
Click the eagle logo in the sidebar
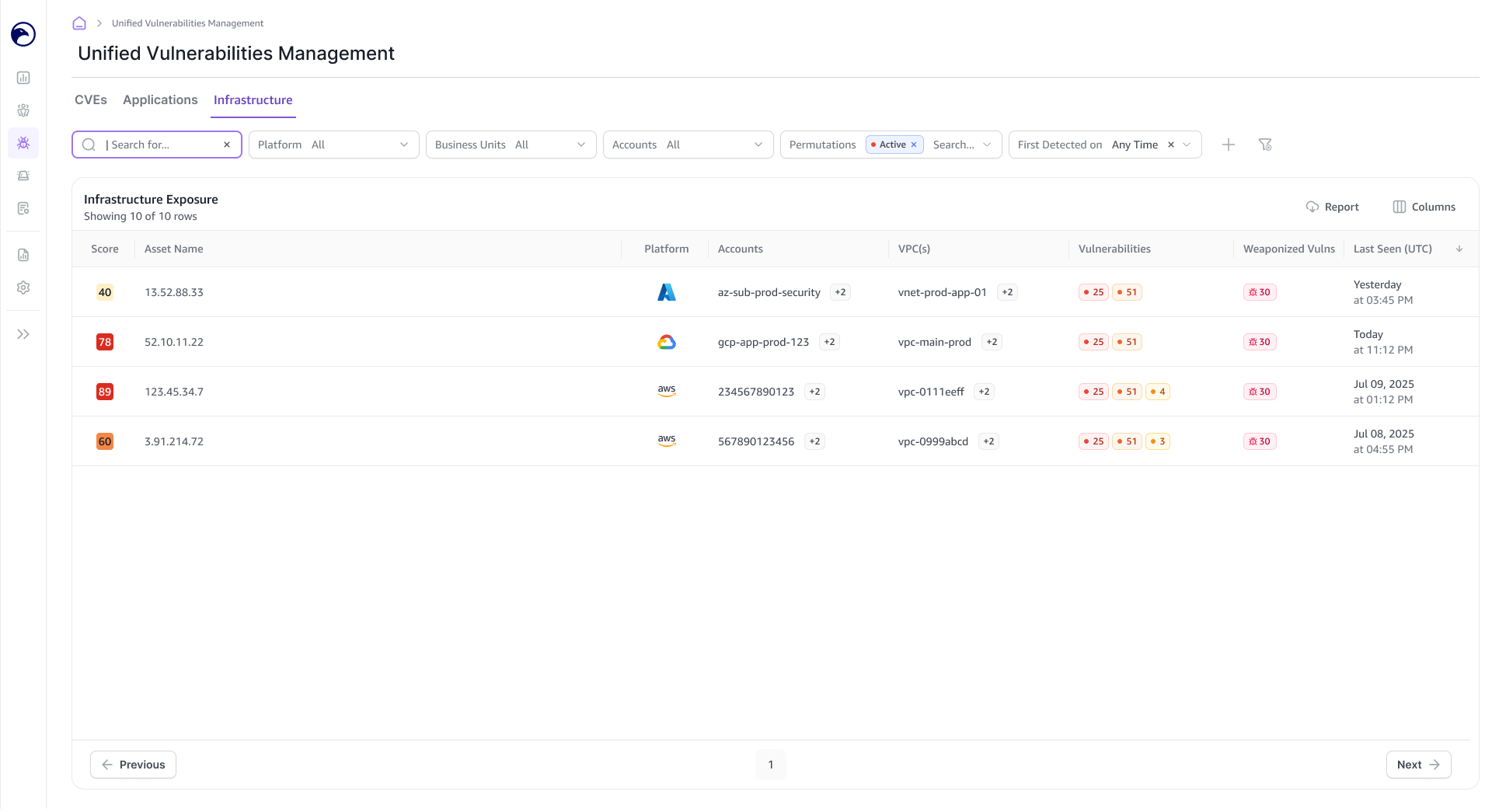(23, 34)
